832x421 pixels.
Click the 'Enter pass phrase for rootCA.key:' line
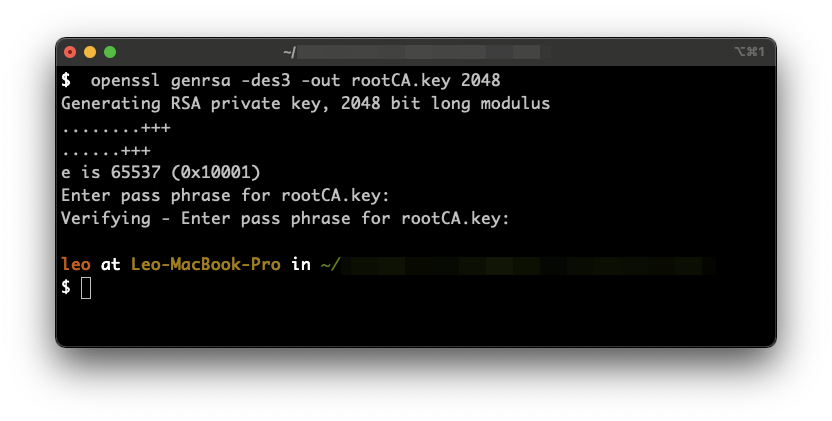pyautogui.click(x=226, y=196)
